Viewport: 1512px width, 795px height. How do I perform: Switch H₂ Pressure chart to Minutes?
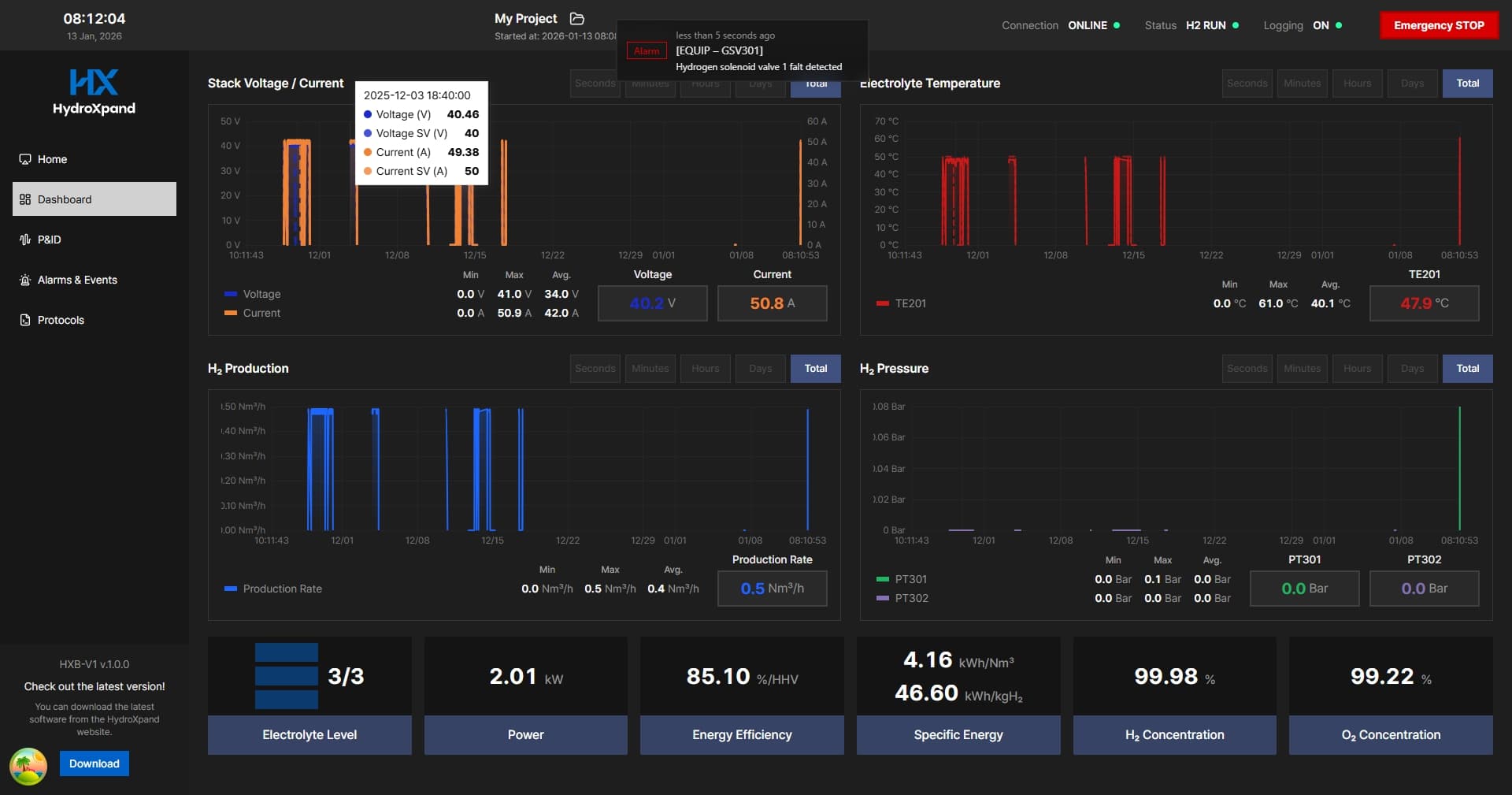(1302, 369)
